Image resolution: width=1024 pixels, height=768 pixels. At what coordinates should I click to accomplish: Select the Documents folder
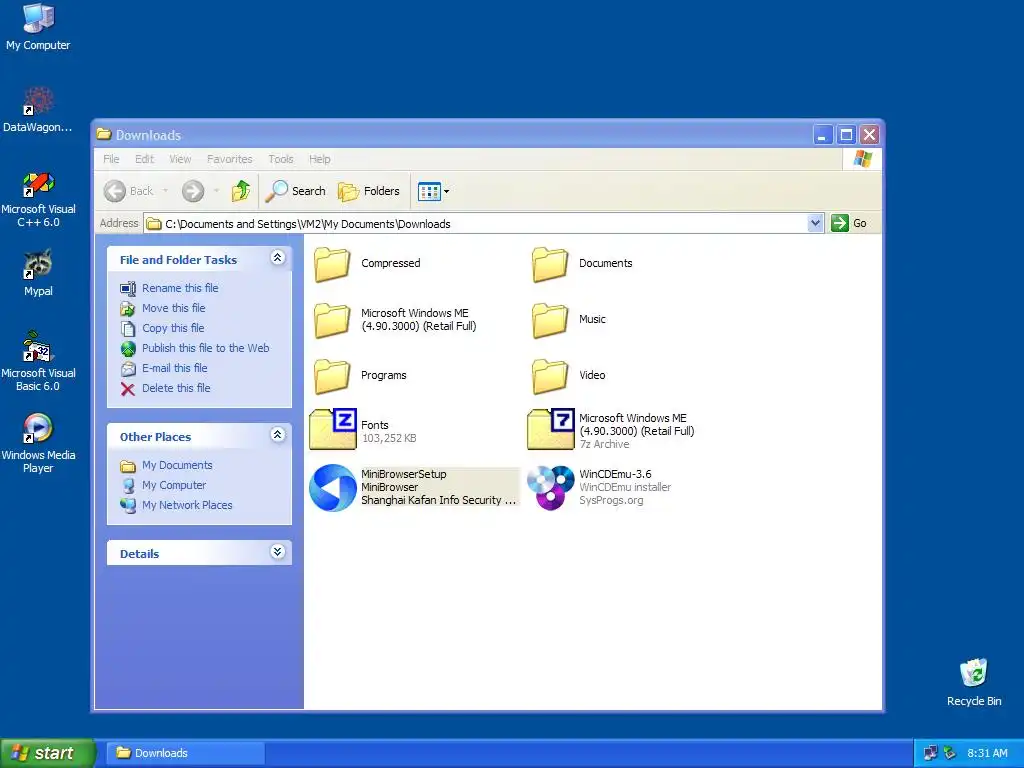point(582,264)
